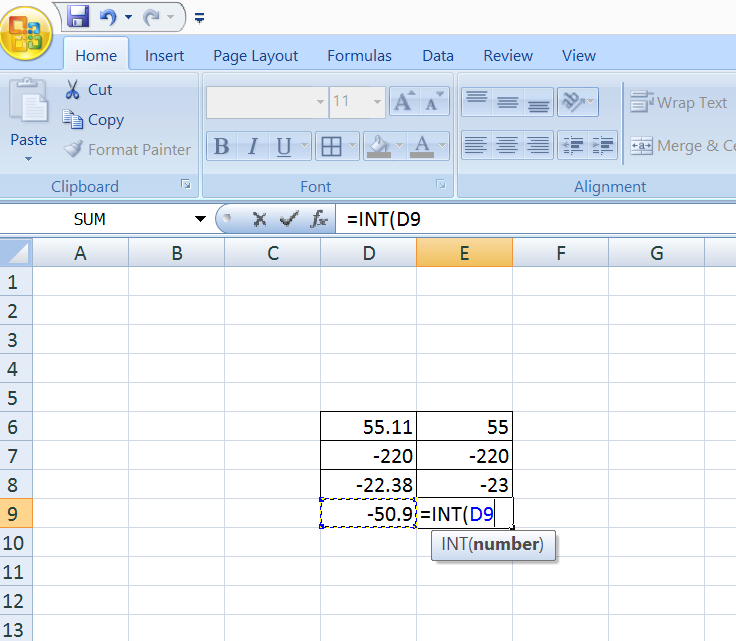Open the Page Layout tab
This screenshot has width=736, height=641.
coord(255,56)
